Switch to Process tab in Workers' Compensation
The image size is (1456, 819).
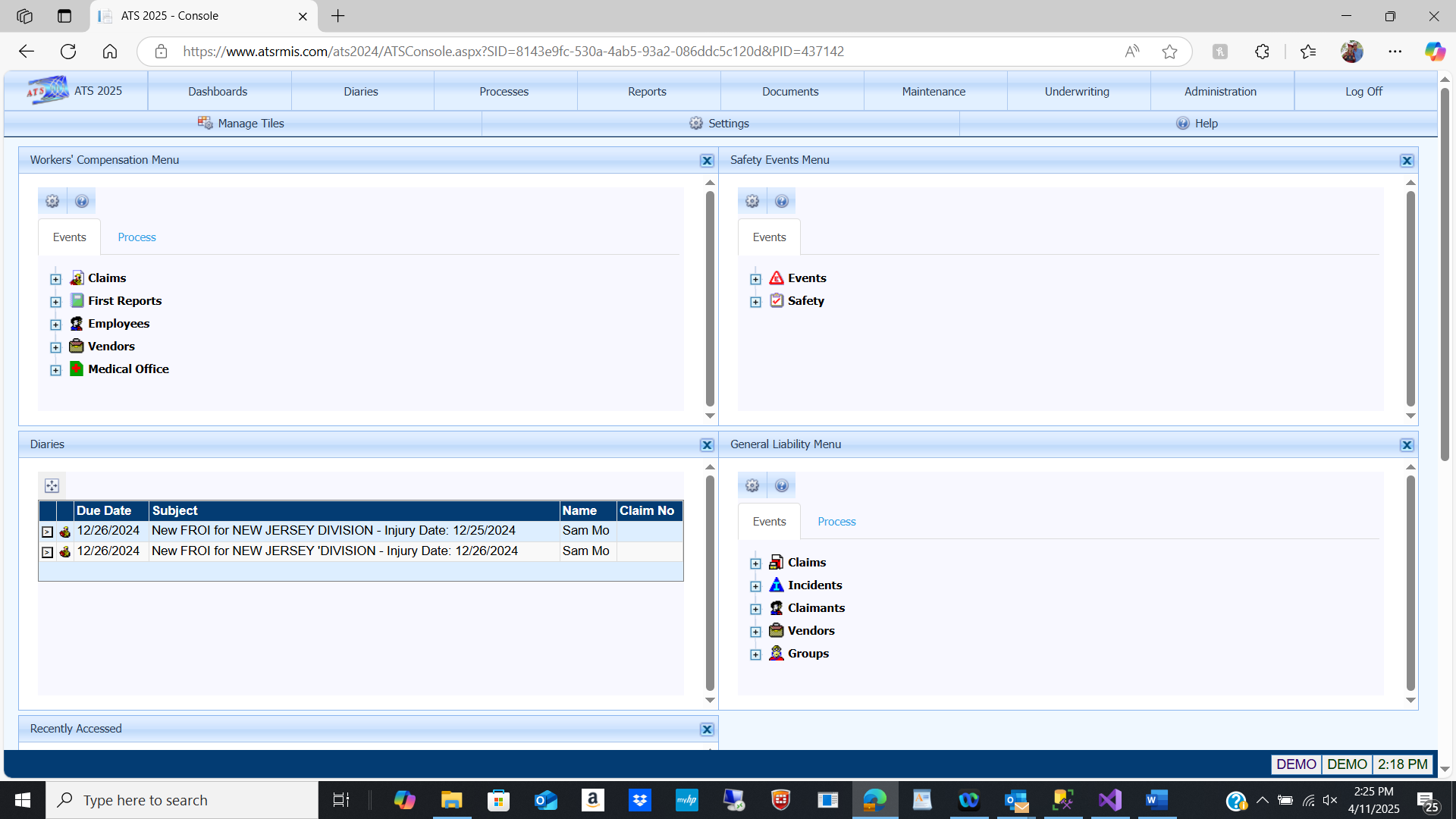coord(136,237)
